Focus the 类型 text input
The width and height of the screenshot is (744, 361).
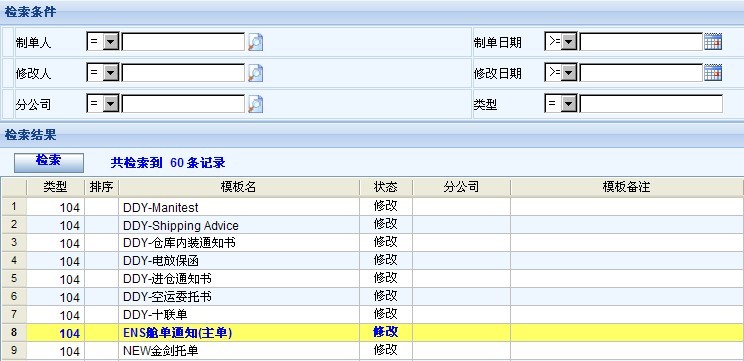tap(651, 104)
